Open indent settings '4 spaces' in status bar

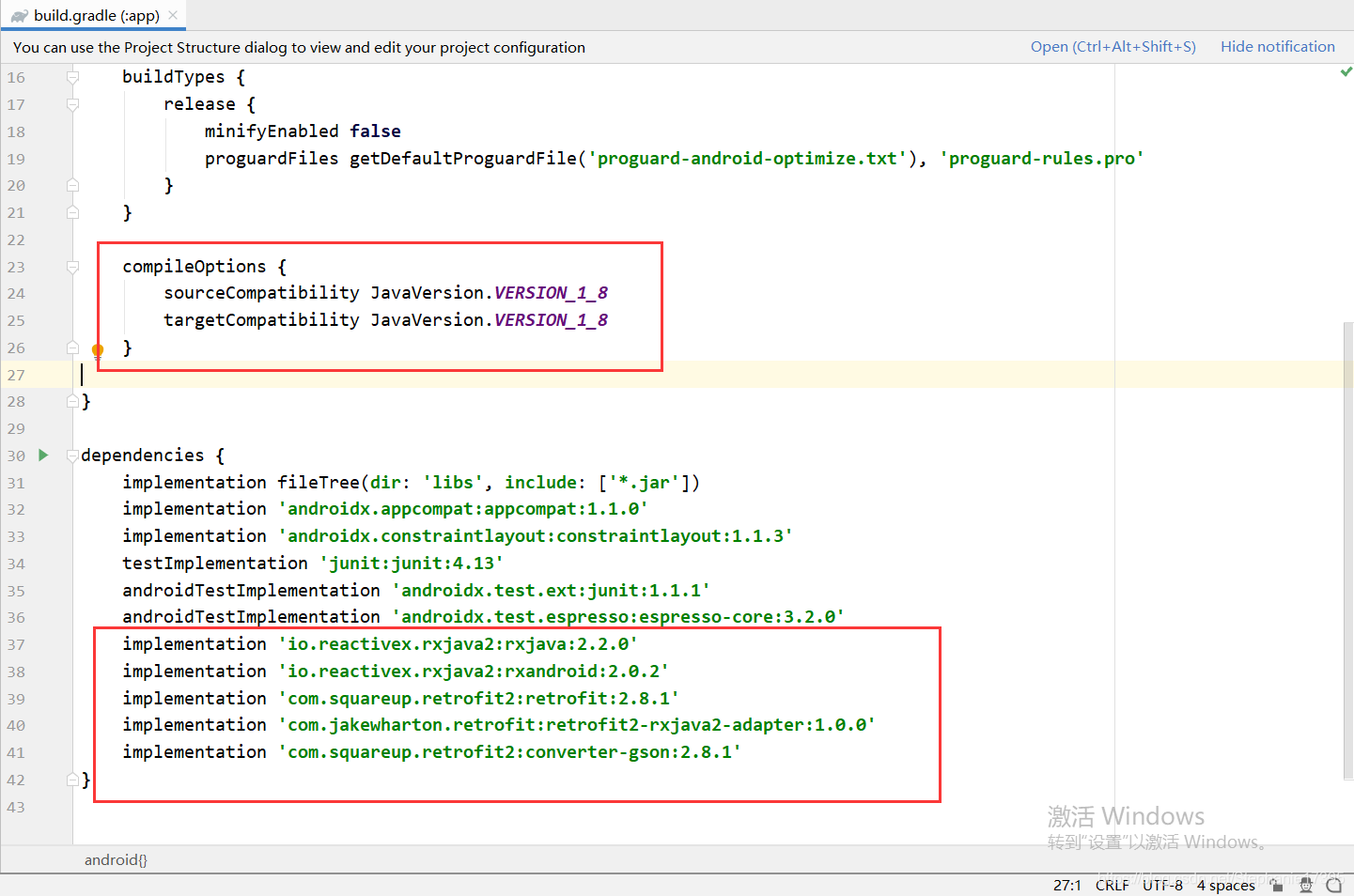coord(1226,885)
